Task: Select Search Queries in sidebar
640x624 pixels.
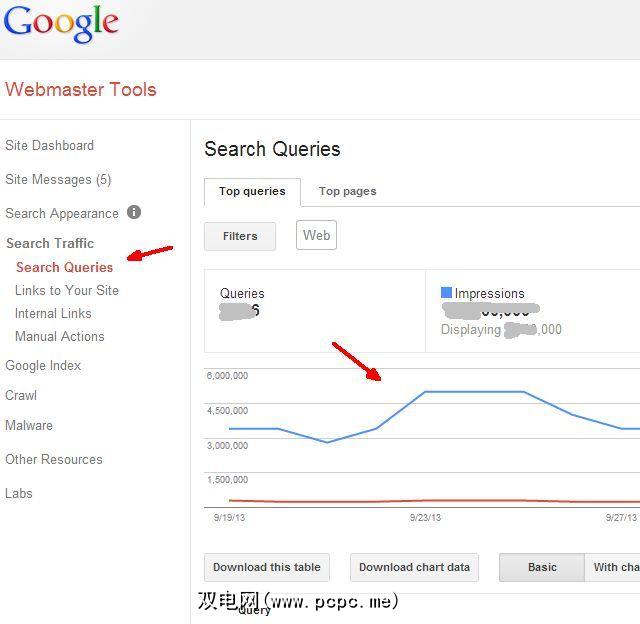Action: click(64, 267)
